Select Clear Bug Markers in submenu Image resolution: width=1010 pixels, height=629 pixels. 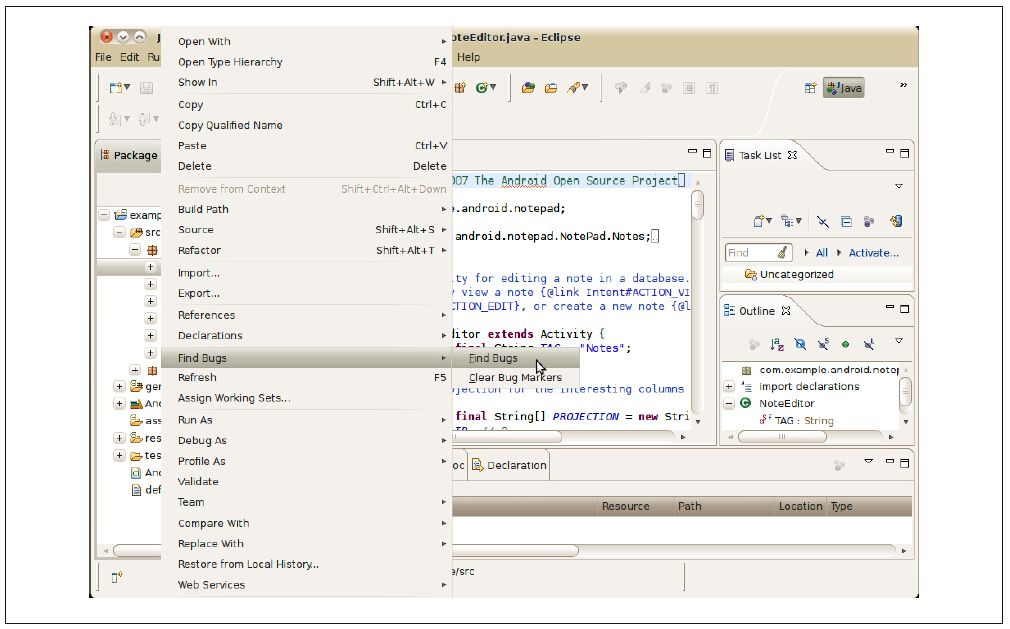515,378
